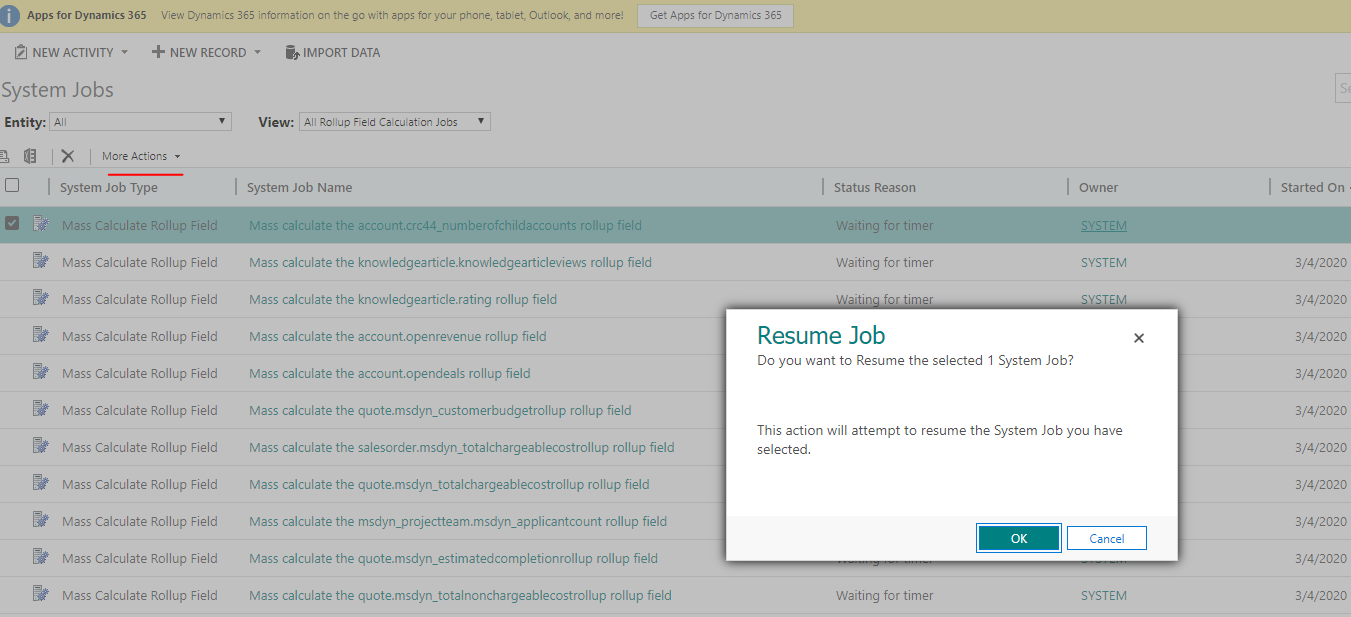Image resolution: width=1351 pixels, height=617 pixels.
Task: Confirm resume by clicking OK
Action: click(x=1018, y=538)
